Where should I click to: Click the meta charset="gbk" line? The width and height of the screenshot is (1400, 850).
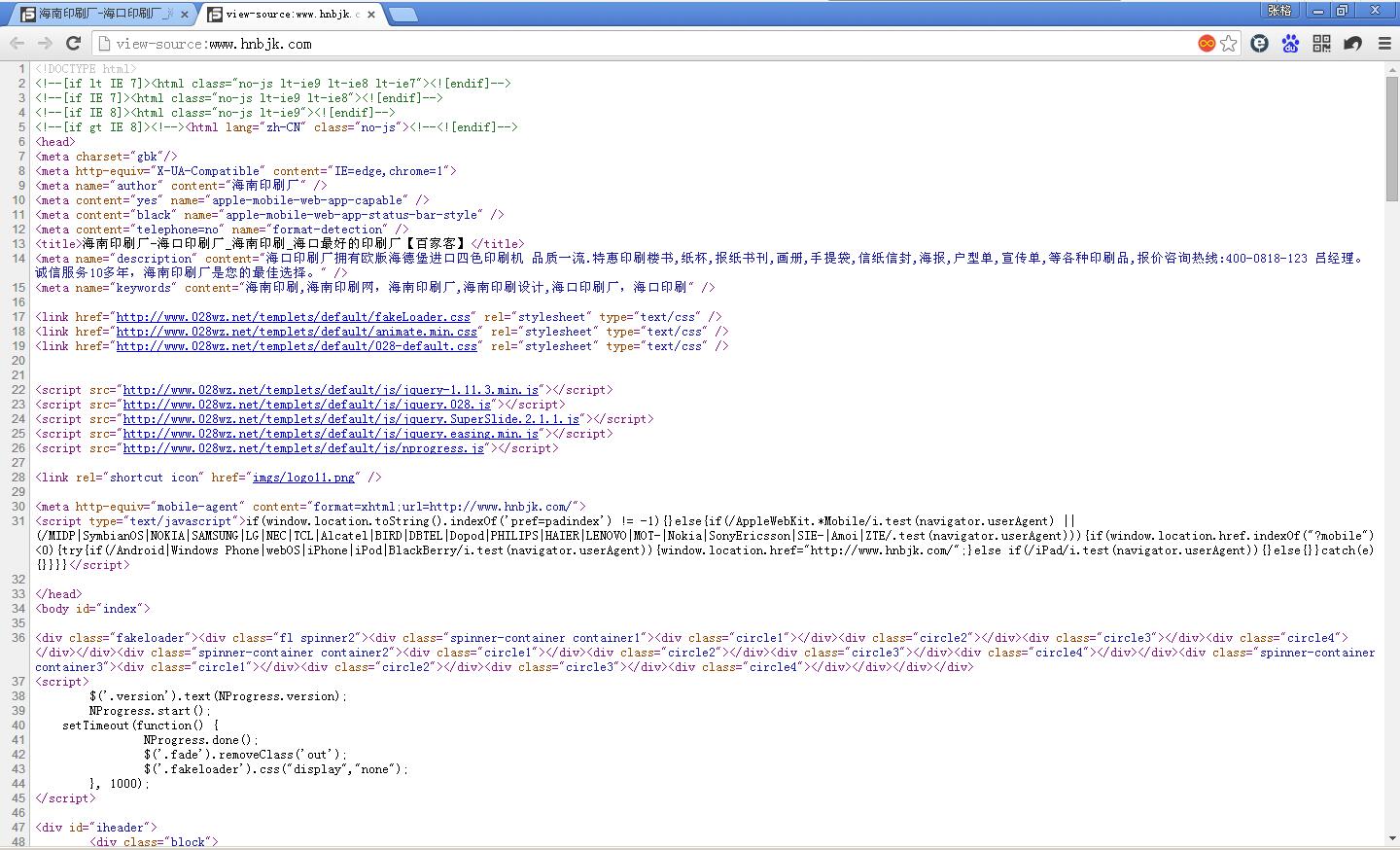pos(106,157)
